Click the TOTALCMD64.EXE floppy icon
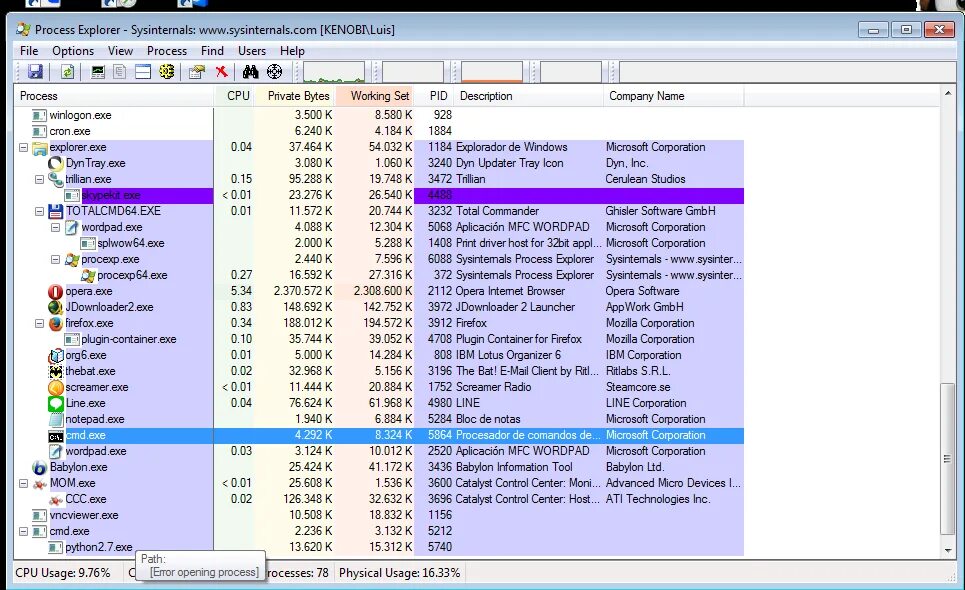The height and width of the screenshot is (590, 965). 55,211
